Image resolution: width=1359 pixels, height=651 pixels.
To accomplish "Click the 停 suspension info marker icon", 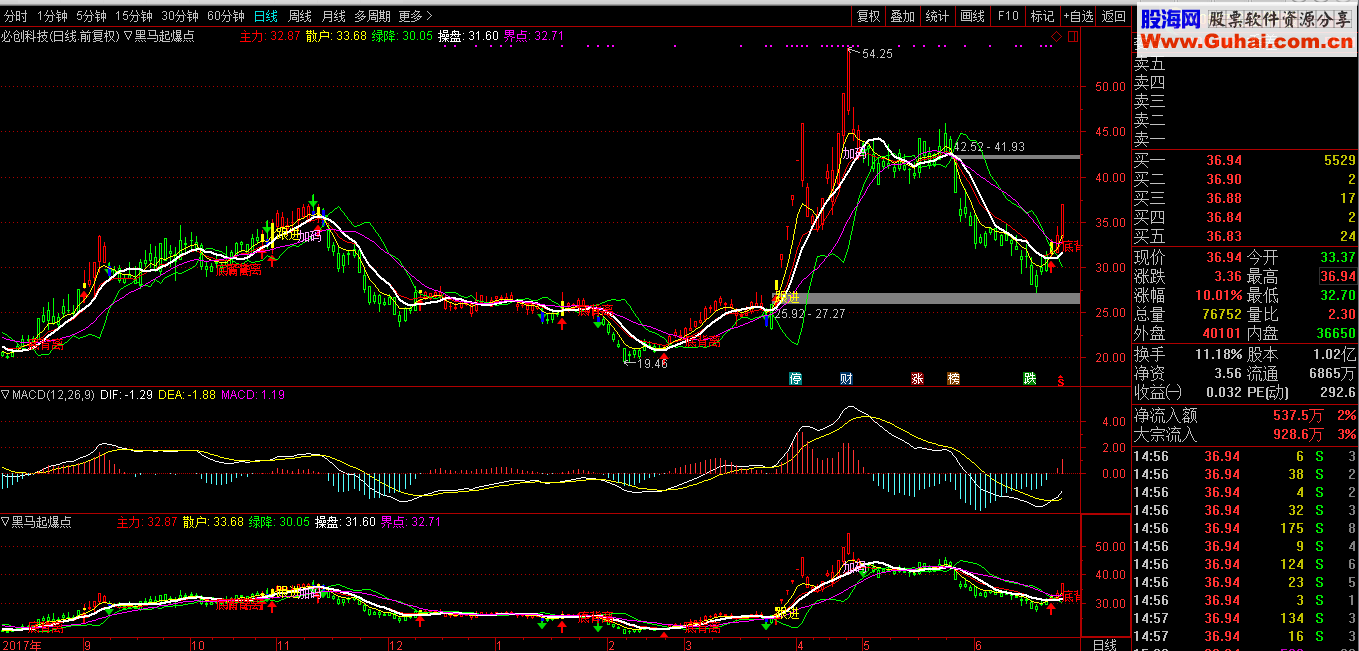I will (796, 379).
